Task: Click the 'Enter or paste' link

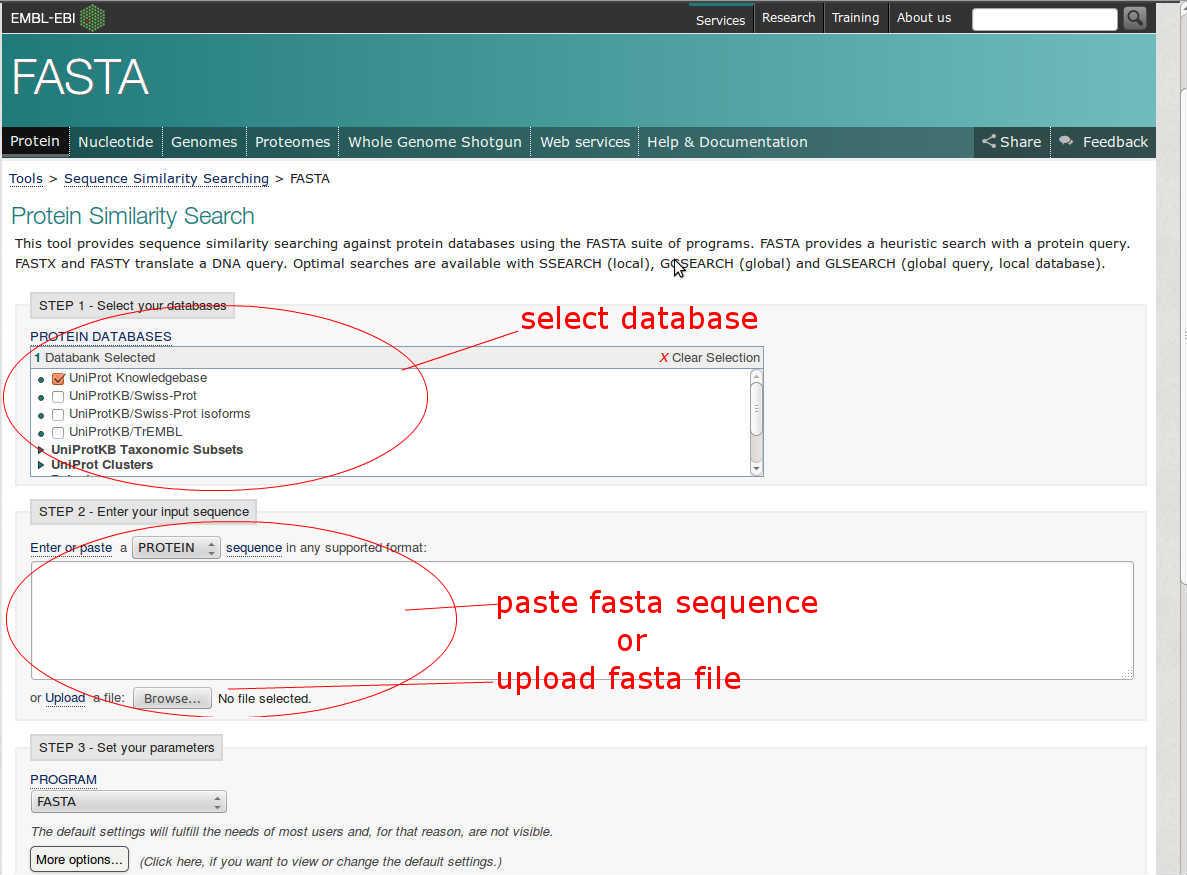Action: point(71,547)
